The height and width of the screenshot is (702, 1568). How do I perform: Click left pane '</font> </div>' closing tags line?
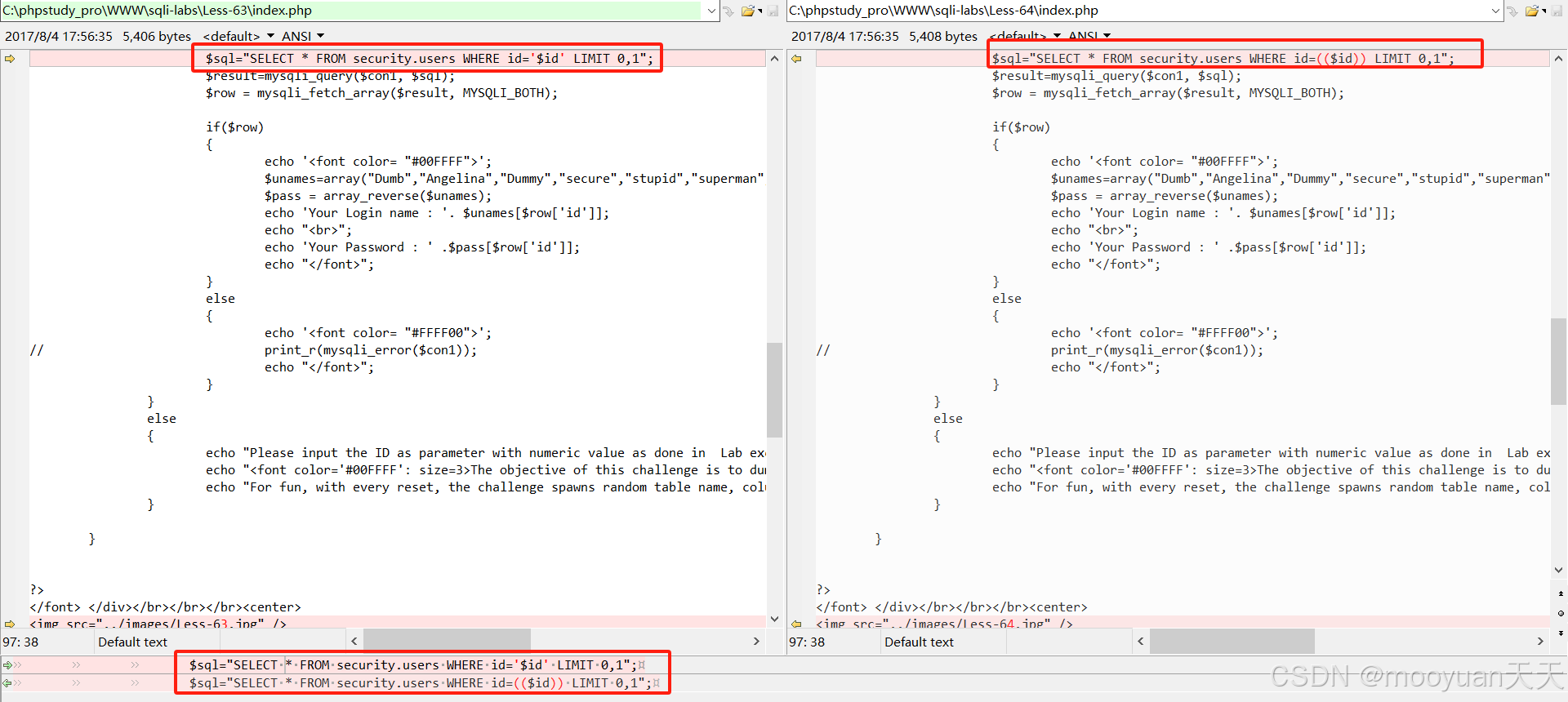165,607
